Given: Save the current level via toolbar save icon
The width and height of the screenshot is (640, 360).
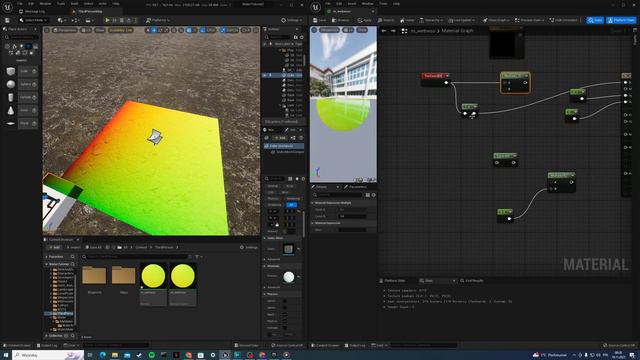Looking at the screenshot, I should [7, 20].
